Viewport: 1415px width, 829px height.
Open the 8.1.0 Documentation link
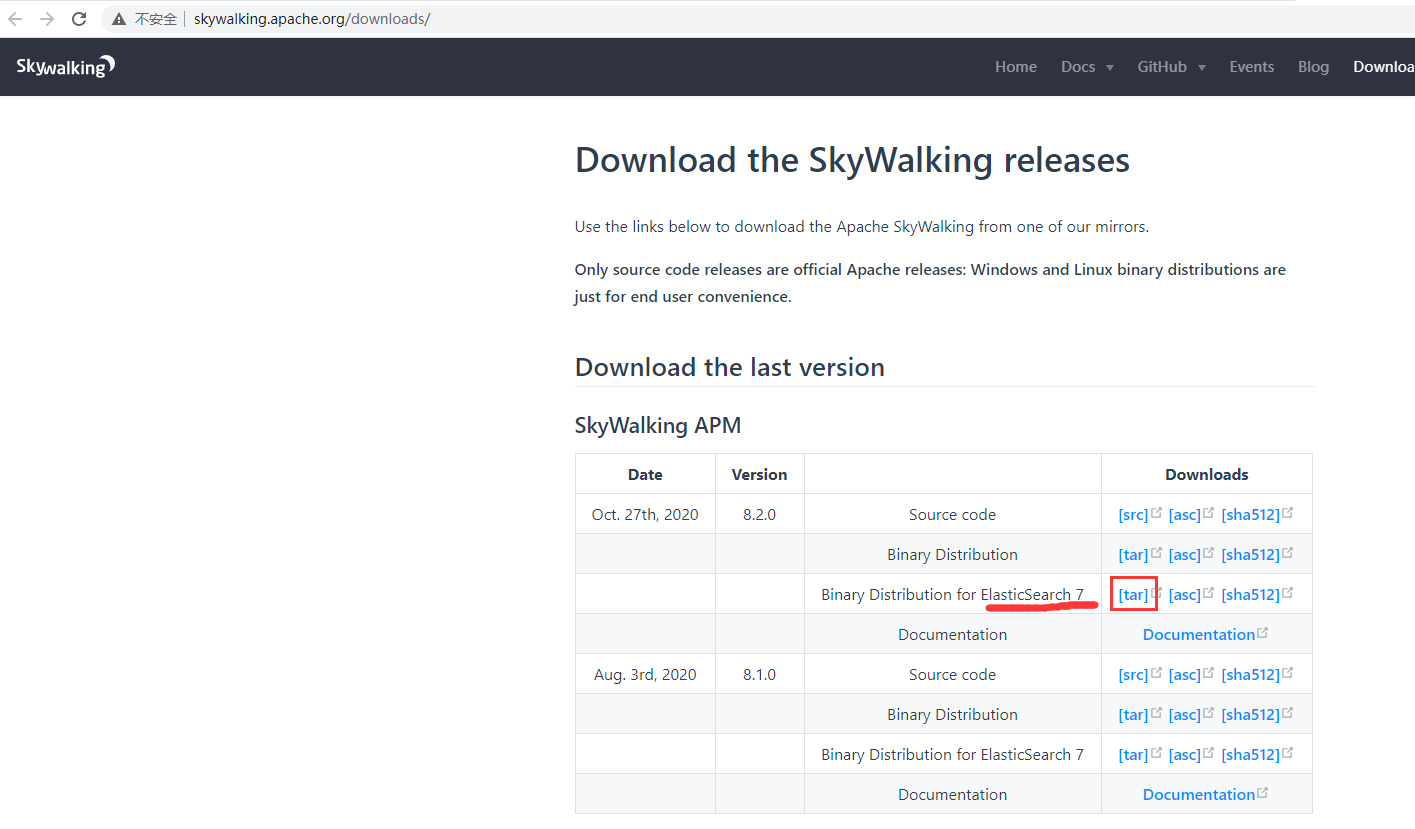[x=1199, y=795]
